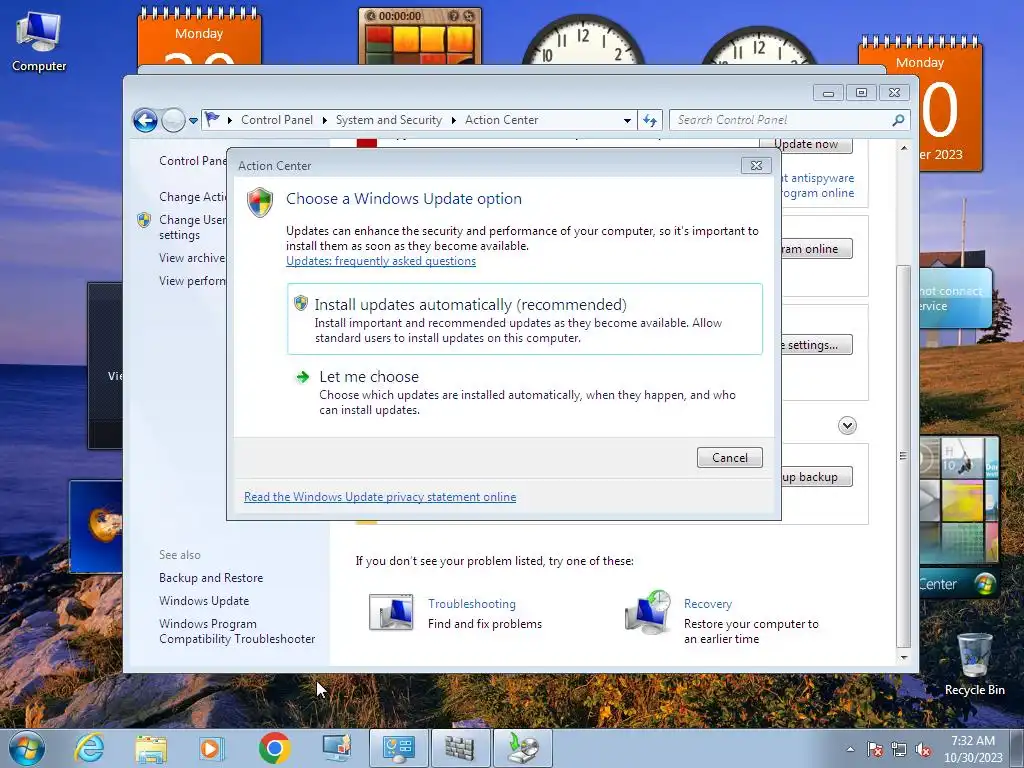This screenshot has width=1024, height=768.
Task: Click the taskbar clock showing 7:32 AM
Action: pyautogui.click(x=973, y=749)
